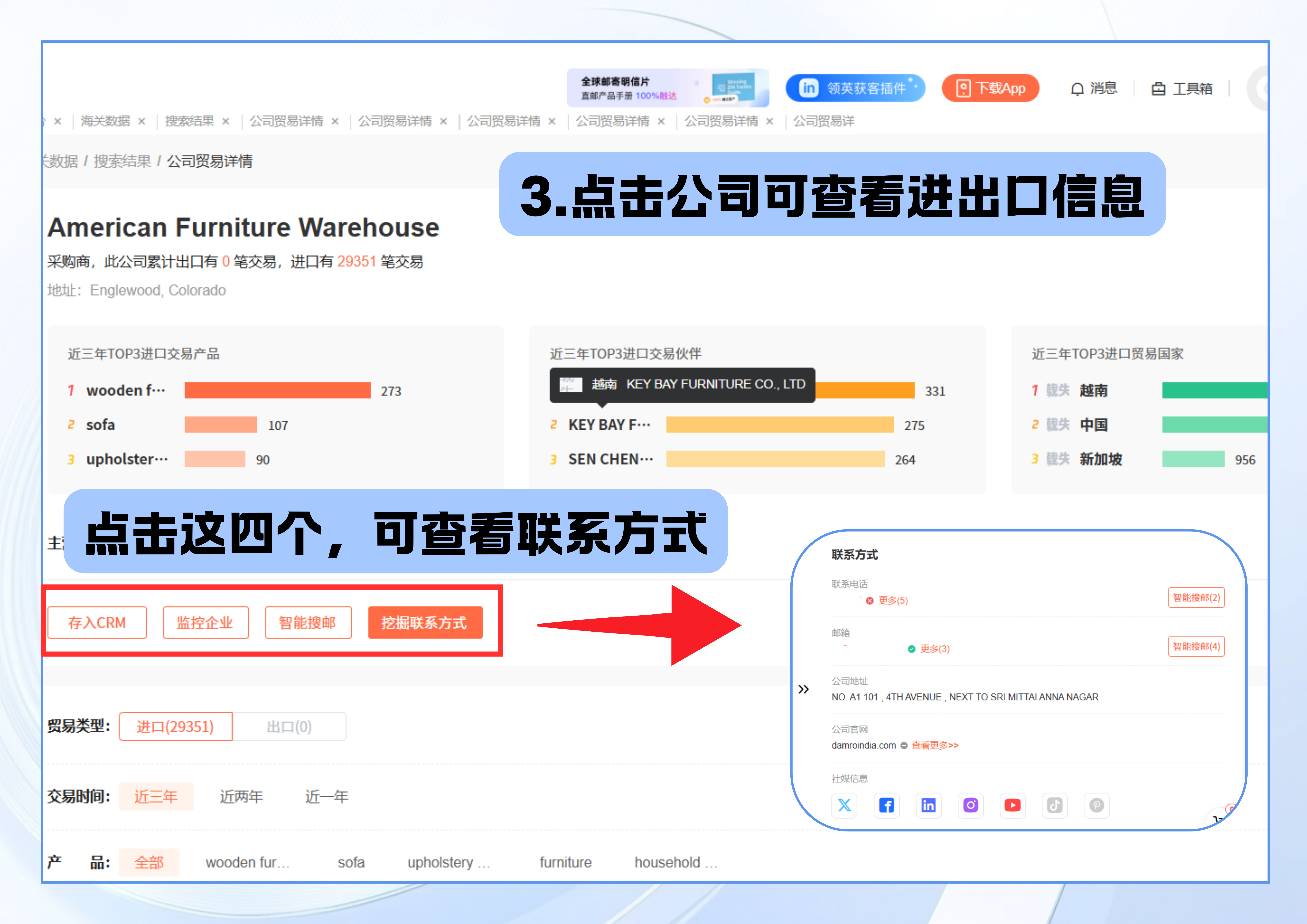Viewport: 1307px width, 924px height.
Task: Choose 近两年 transaction time filter
Action: tap(241, 796)
